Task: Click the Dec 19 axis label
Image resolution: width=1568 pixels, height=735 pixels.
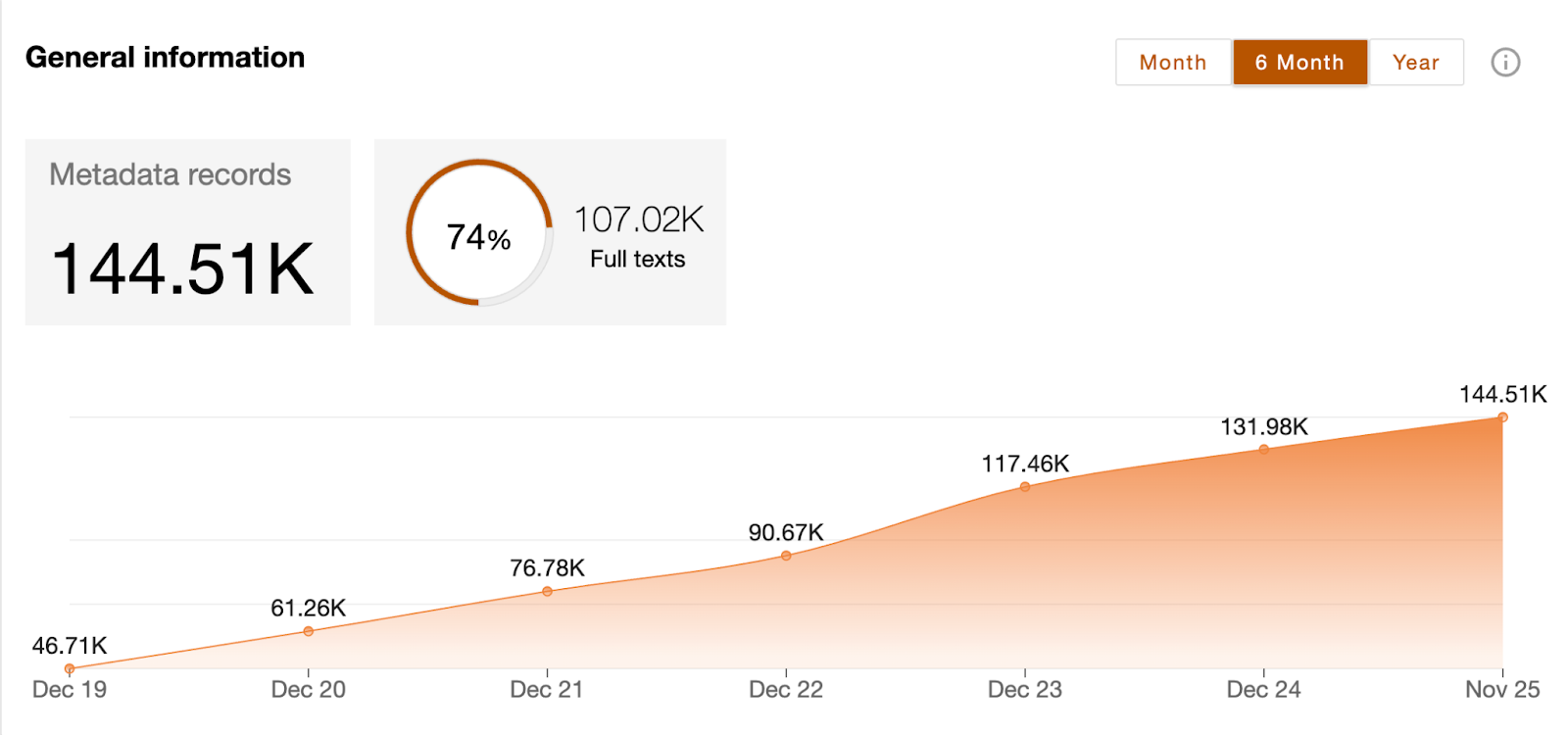Action: [x=70, y=690]
